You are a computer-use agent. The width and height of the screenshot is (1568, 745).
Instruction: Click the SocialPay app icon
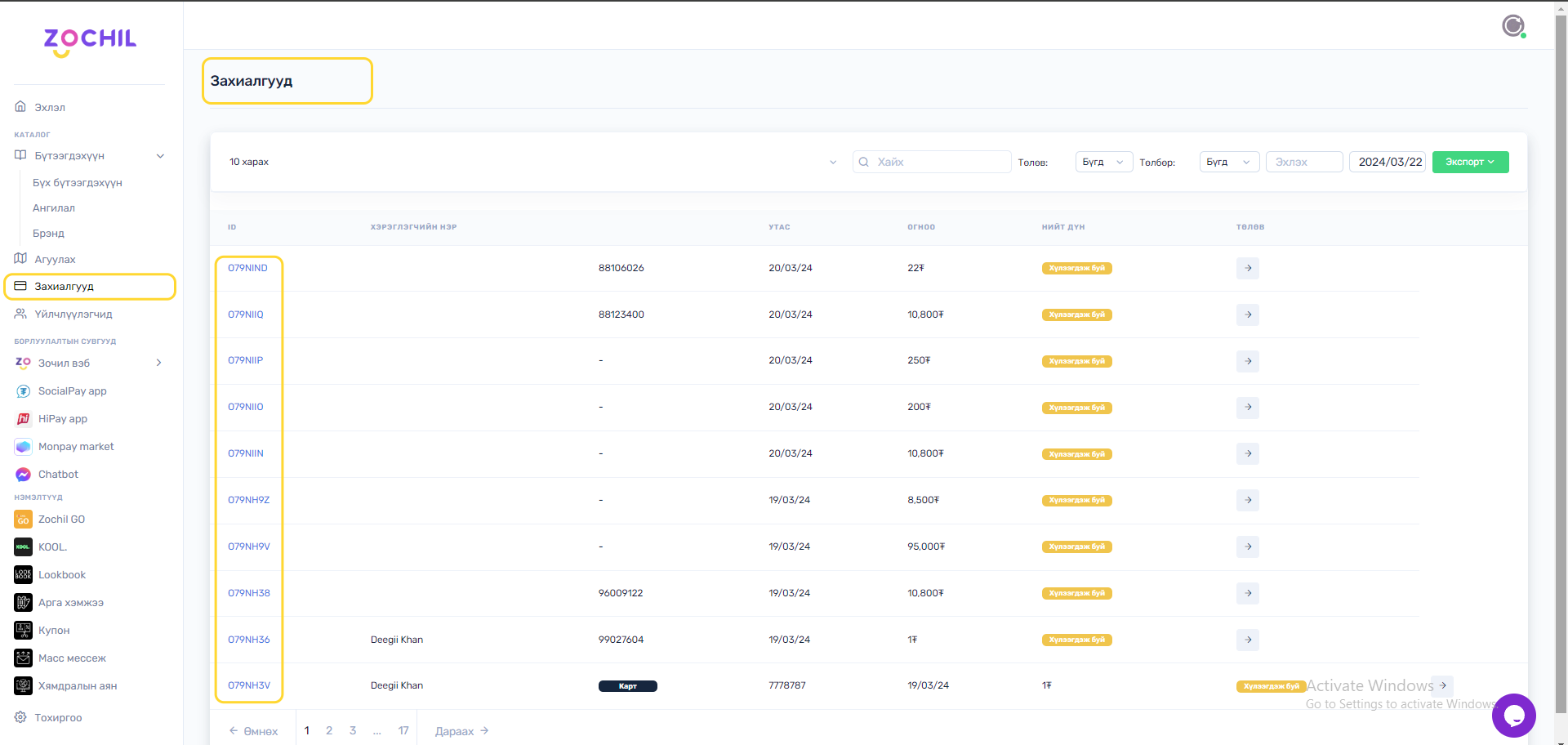(x=23, y=391)
